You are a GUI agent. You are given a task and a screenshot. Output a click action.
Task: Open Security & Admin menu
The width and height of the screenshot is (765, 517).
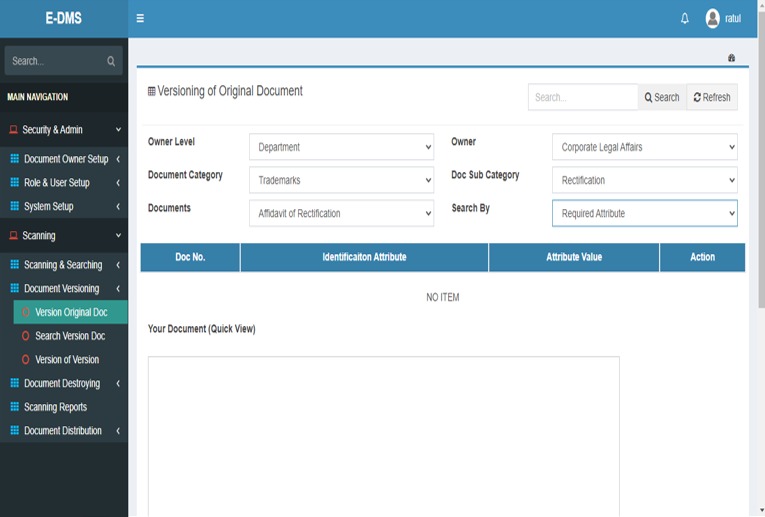tap(64, 130)
